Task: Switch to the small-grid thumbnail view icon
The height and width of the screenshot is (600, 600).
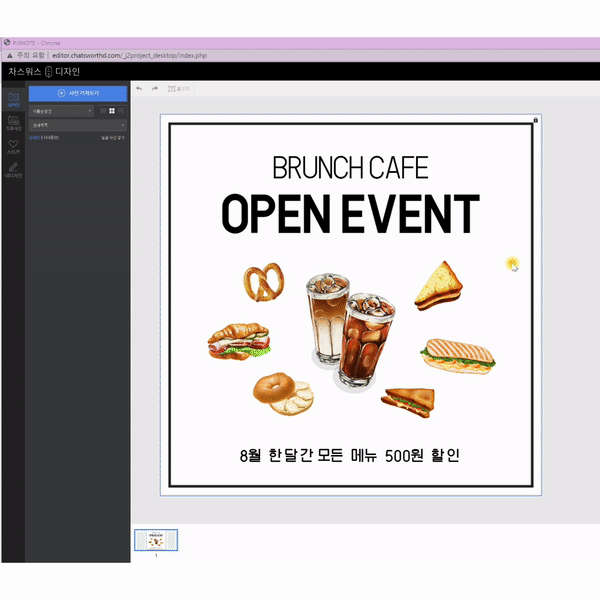Action: pyautogui.click(x=103, y=111)
